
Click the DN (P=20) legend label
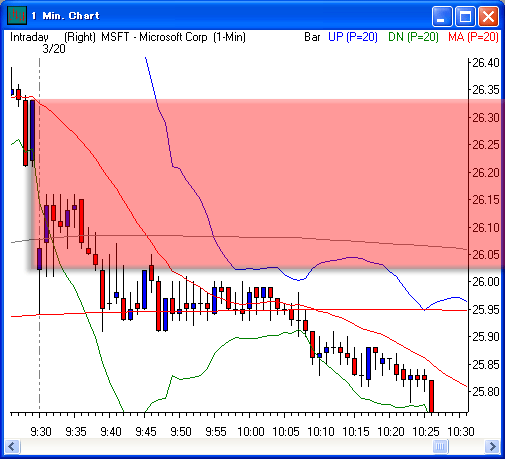413,37
